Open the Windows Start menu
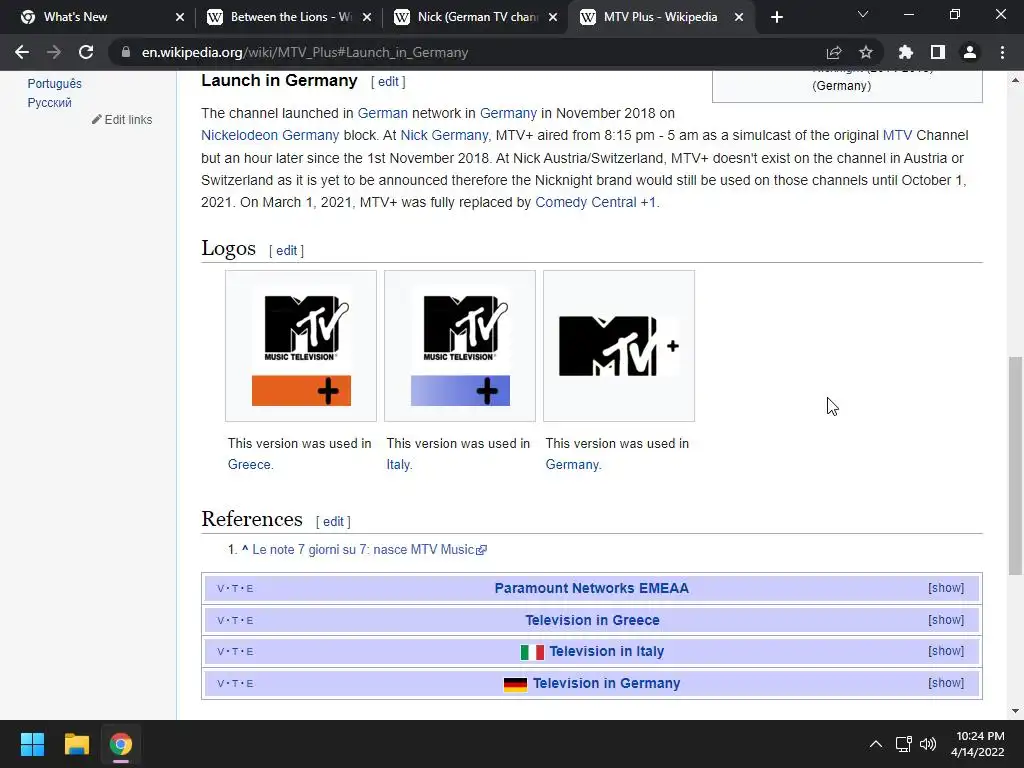 click(x=32, y=744)
